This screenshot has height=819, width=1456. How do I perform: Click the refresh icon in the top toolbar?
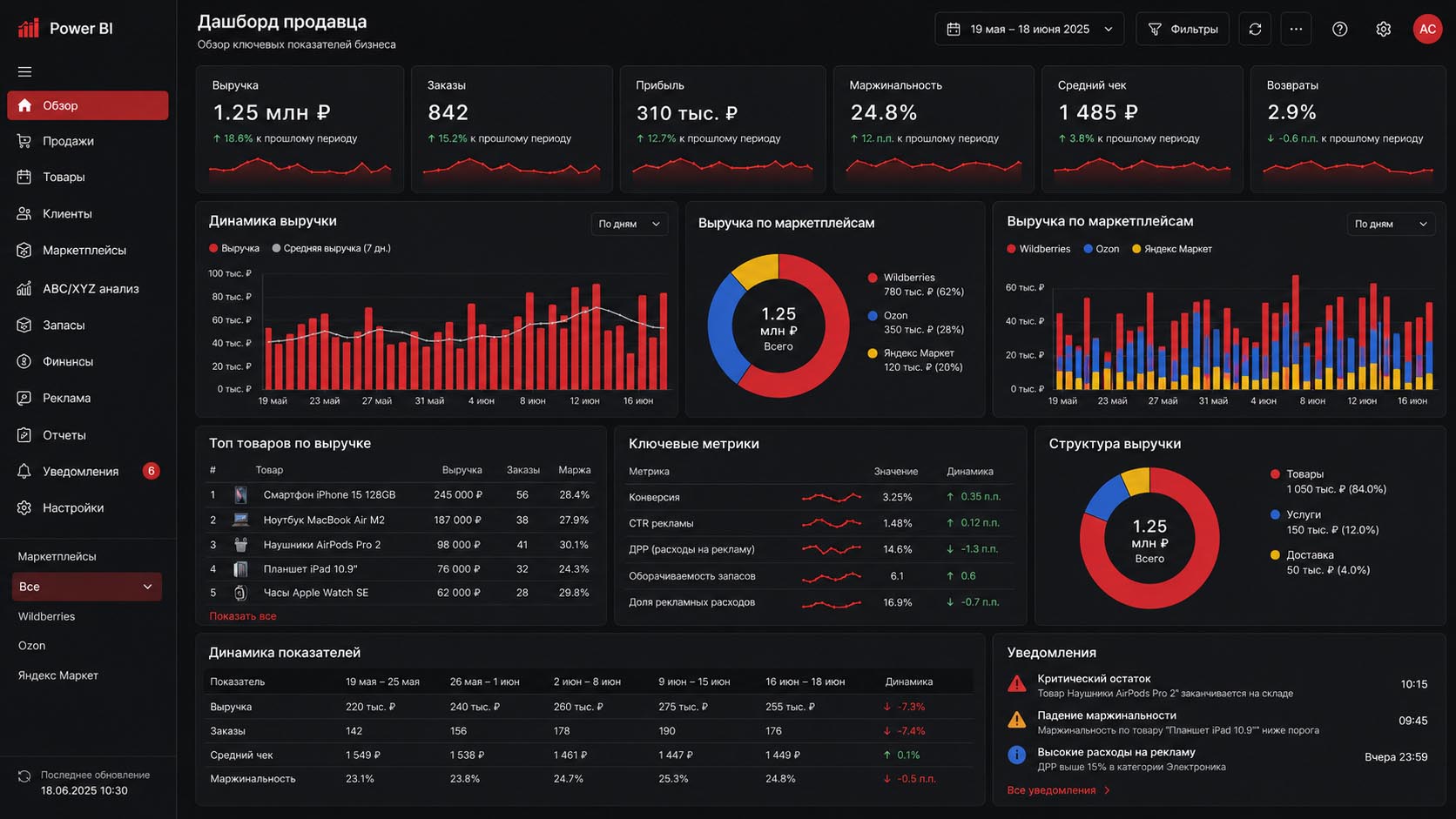point(1255,29)
